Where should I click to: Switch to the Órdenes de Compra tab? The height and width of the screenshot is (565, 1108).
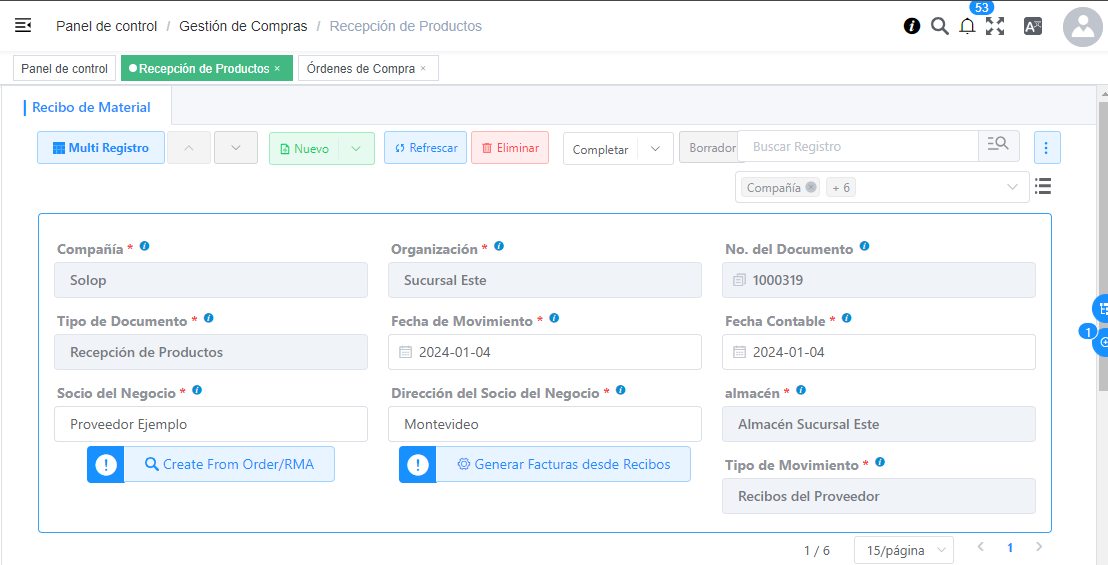(367, 68)
